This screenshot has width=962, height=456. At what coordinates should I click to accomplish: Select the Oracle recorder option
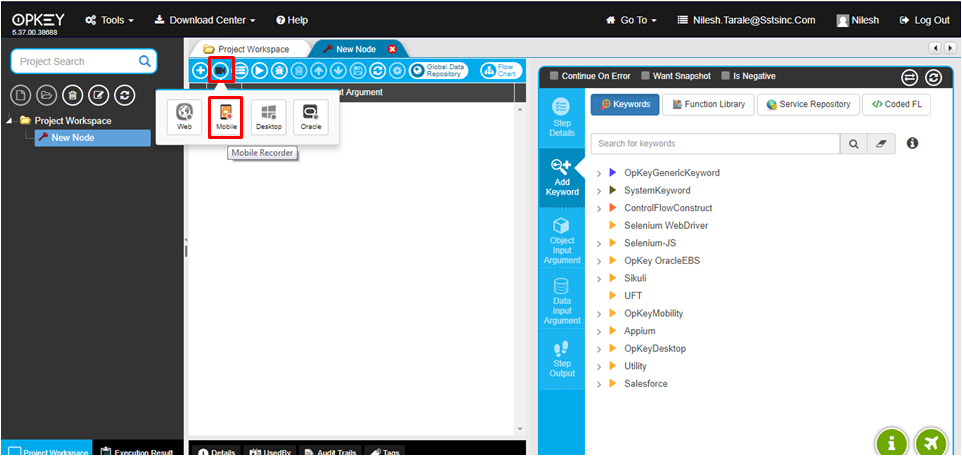311,117
